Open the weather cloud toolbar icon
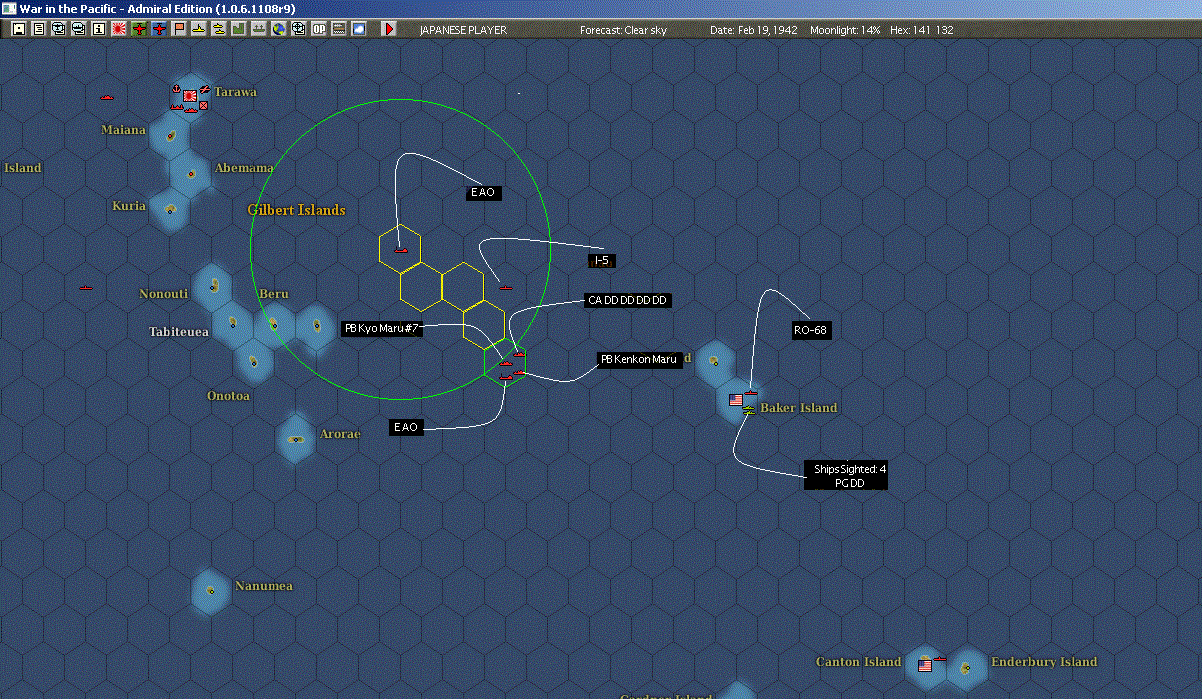The width and height of the screenshot is (1202, 699). click(359, 29)
